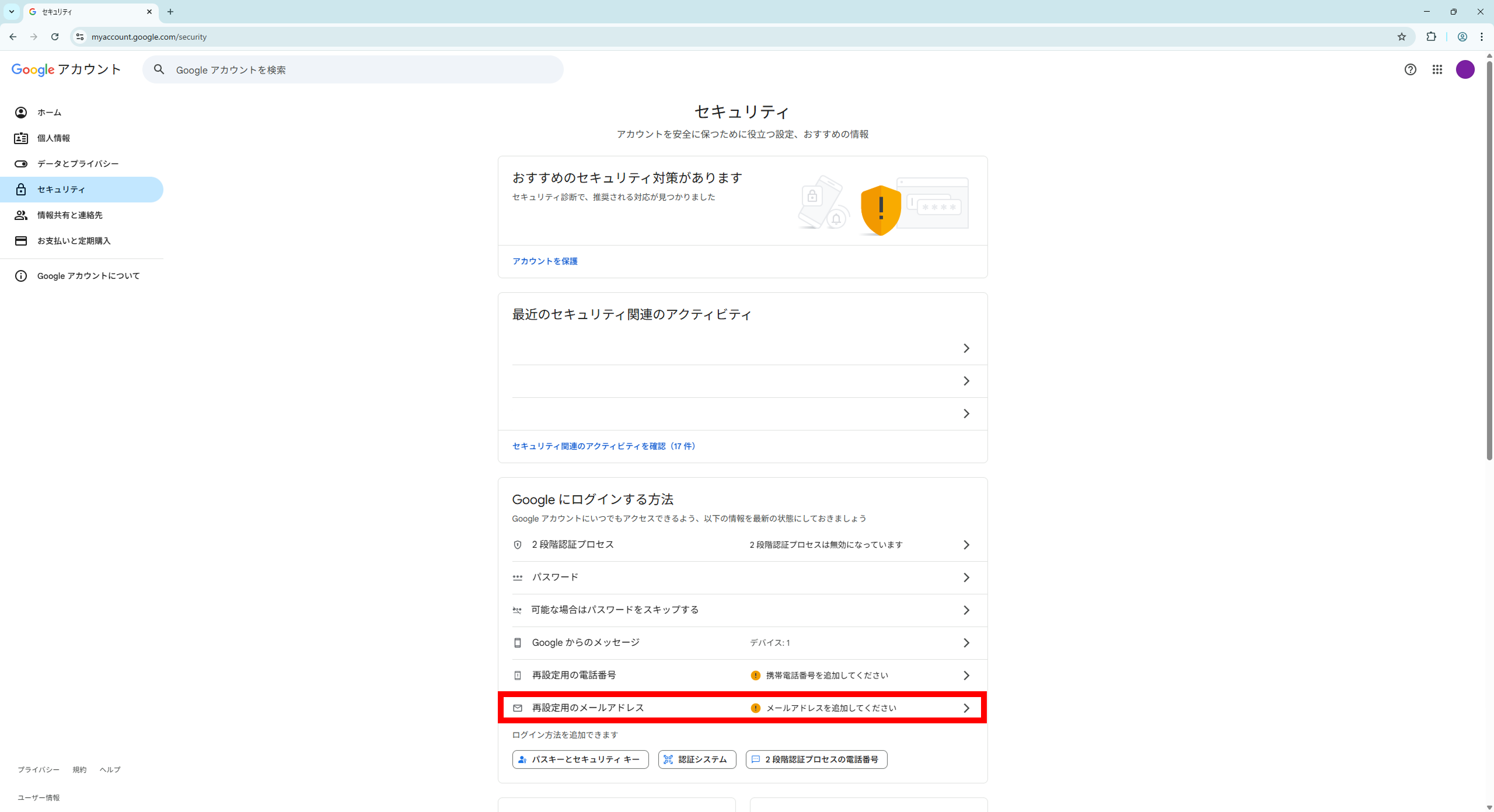Open the tab search dropdown arrow
Viewport: 1494px width, 812px height.
click(x=12, y=12)
